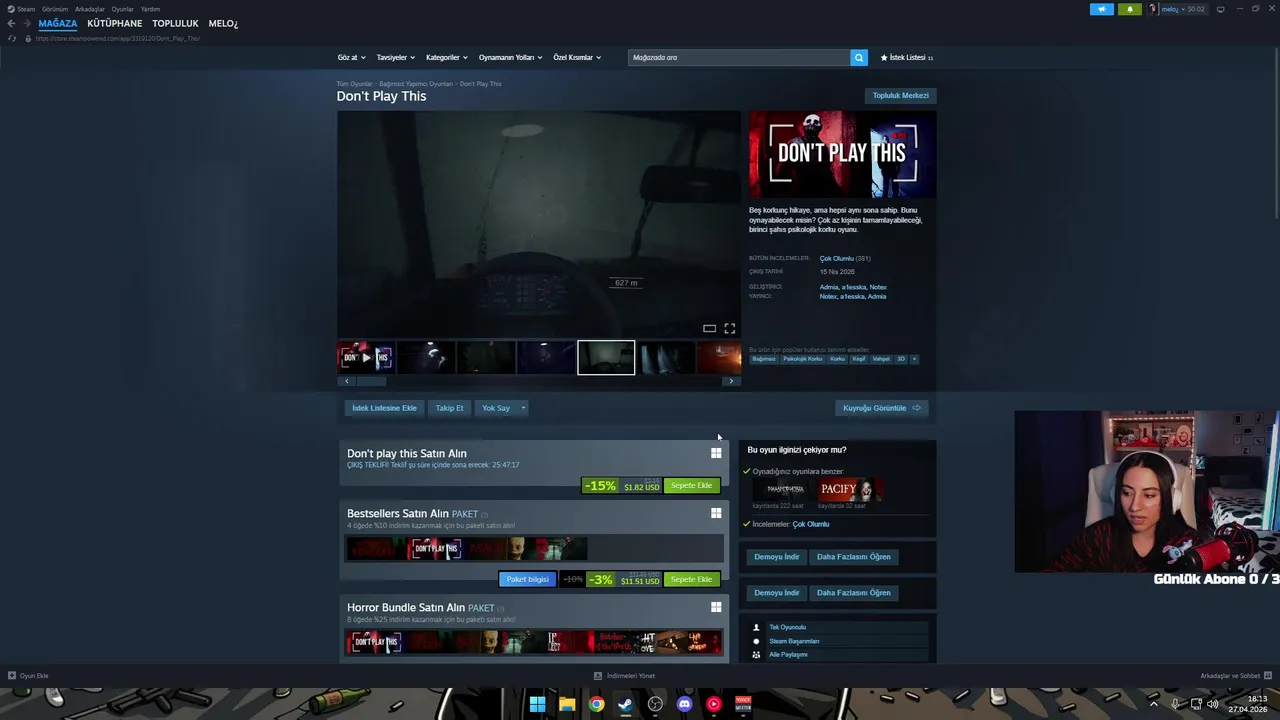Viewport: 1280px width, 720px height.
Task: Add Bestsellers bundle to cart
Action: pyautogui.click(x=692, y=580)
